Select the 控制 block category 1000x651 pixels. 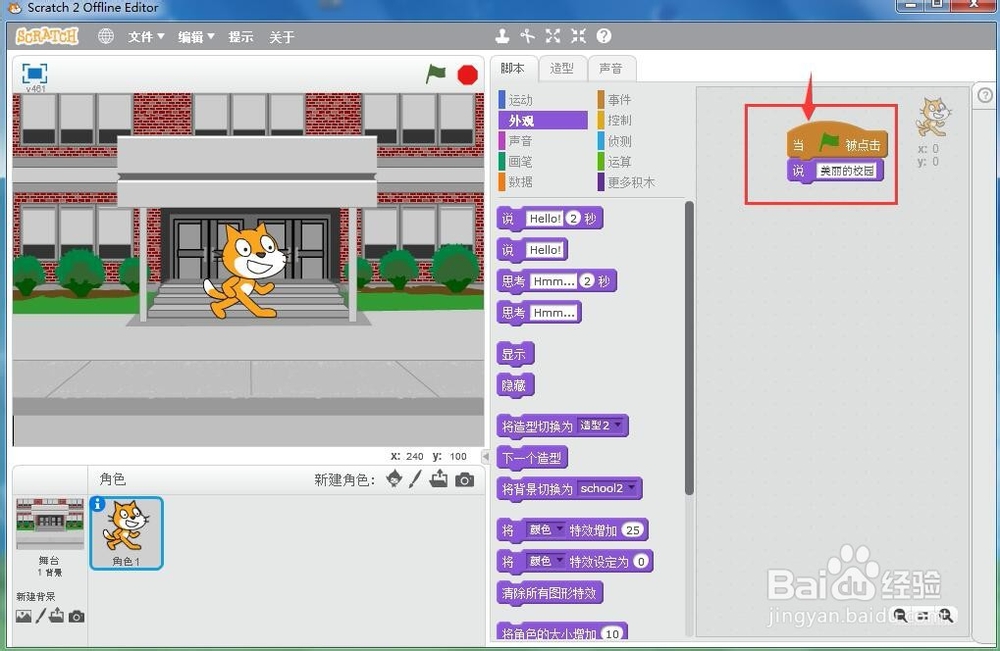tap(641, 121)
